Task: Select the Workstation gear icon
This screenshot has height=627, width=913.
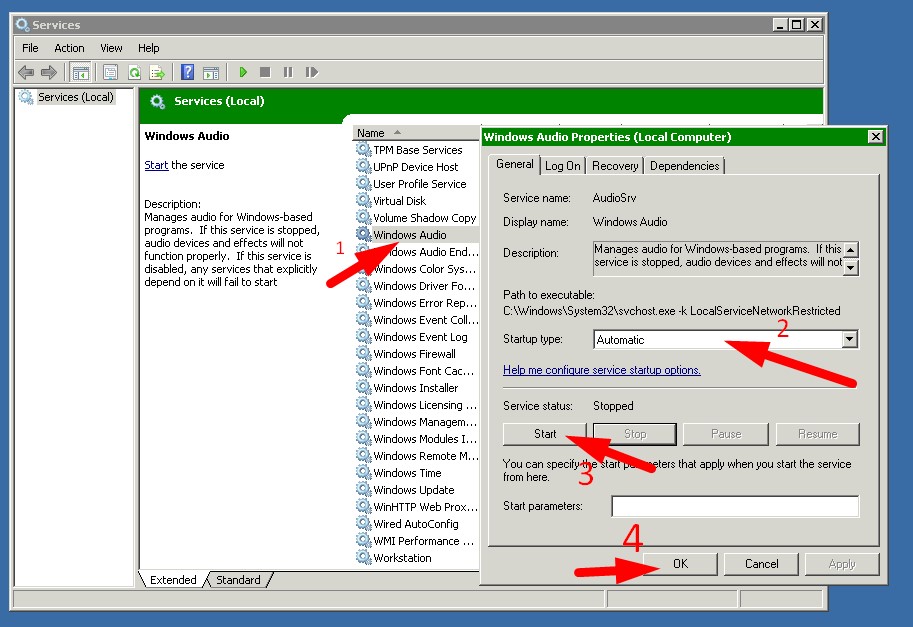Action: coord(364,558)
